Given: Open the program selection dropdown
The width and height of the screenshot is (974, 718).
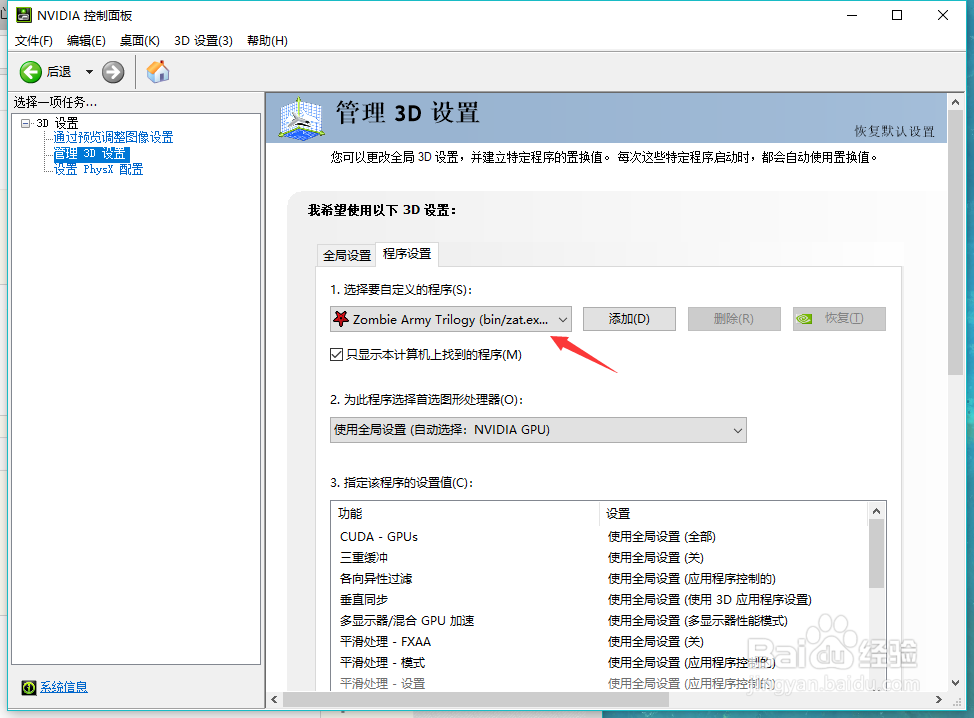Looking at the screenshot, I should click(450, 319).
